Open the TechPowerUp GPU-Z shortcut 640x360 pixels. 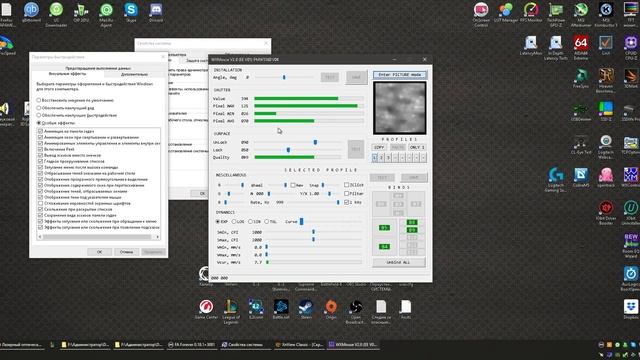pos(556,13)
